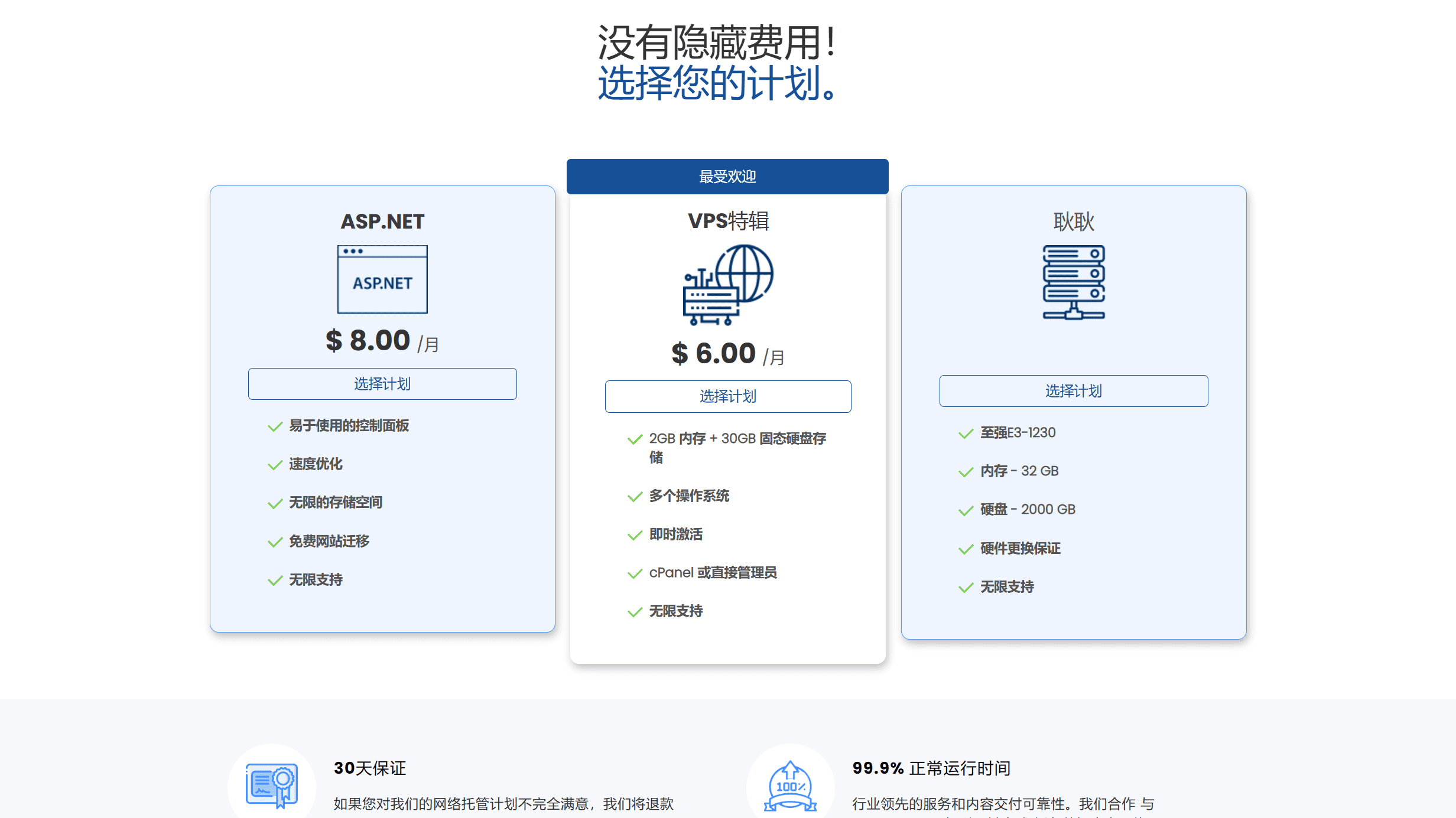
Task: Click the VPS globe server icon
Action: (x=728, y=285)
